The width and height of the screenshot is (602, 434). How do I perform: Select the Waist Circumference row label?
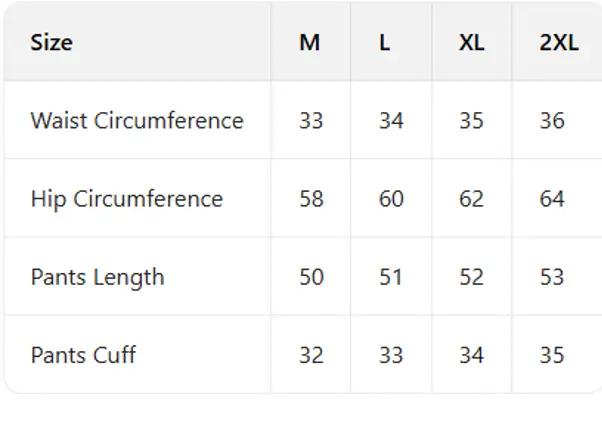137,121
